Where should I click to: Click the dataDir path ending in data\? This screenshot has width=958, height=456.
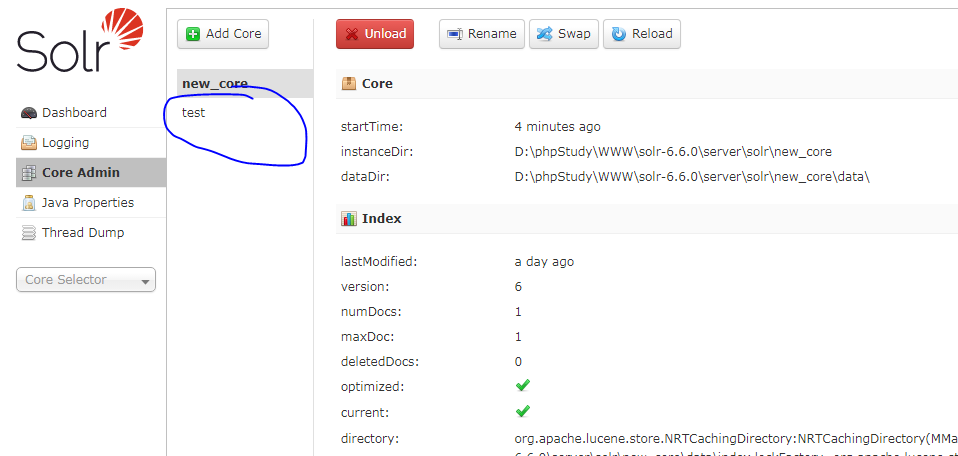692,177
